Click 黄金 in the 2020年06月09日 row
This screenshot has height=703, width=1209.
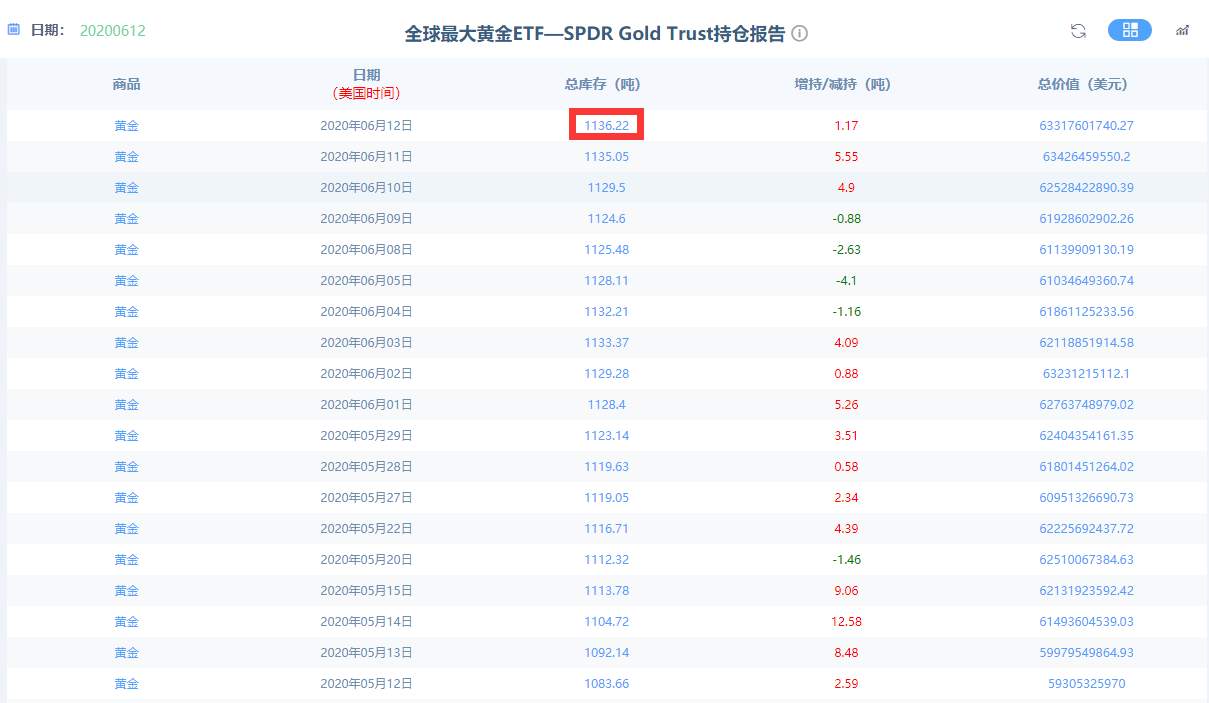(x=127, y=219)
